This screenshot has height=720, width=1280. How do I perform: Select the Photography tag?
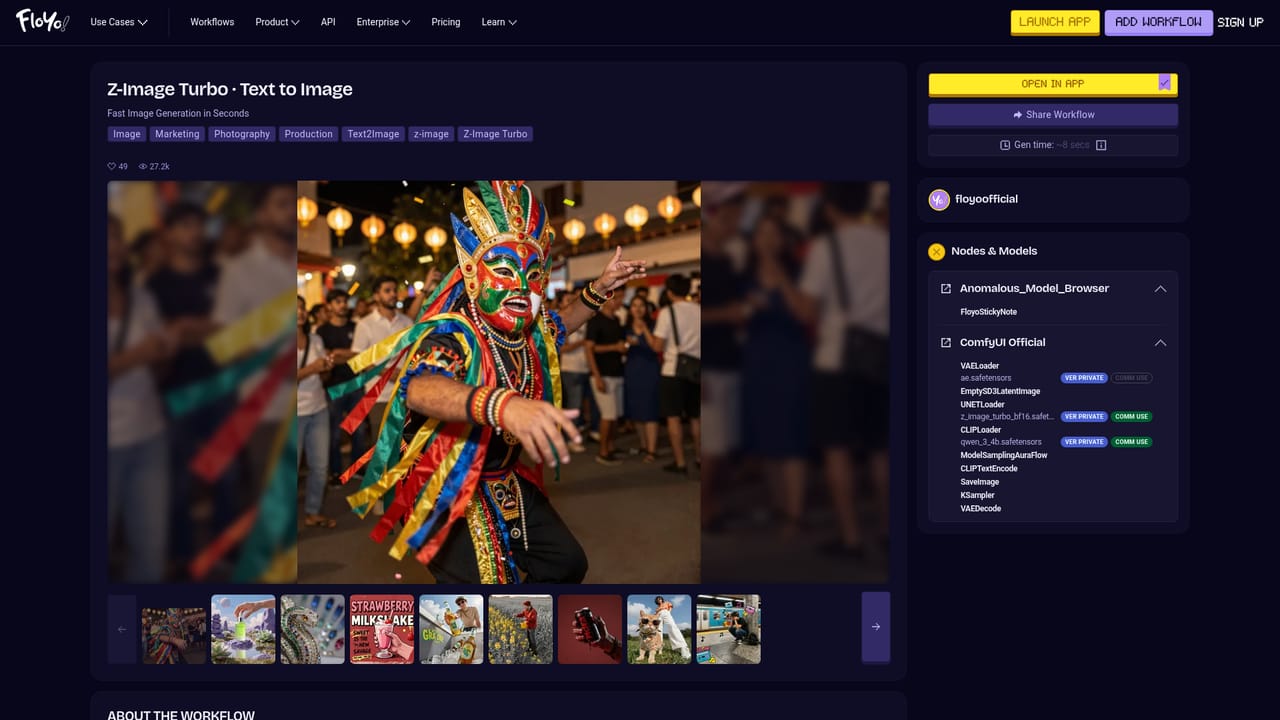242,134
